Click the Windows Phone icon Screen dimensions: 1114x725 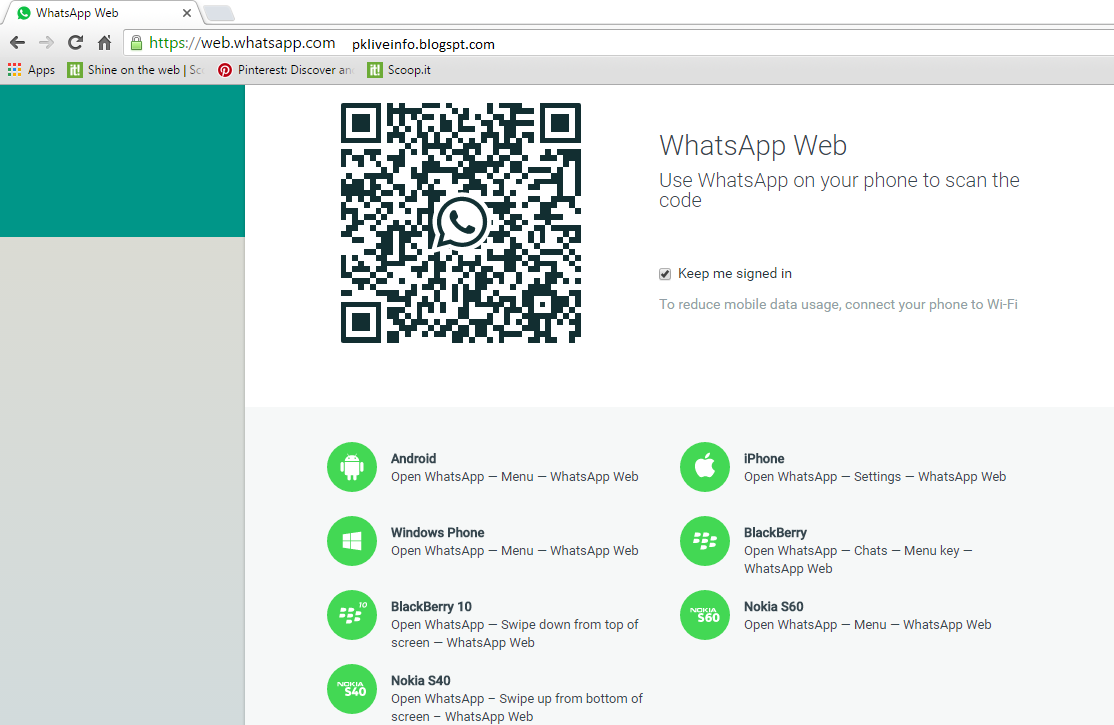tap(352, 541)
